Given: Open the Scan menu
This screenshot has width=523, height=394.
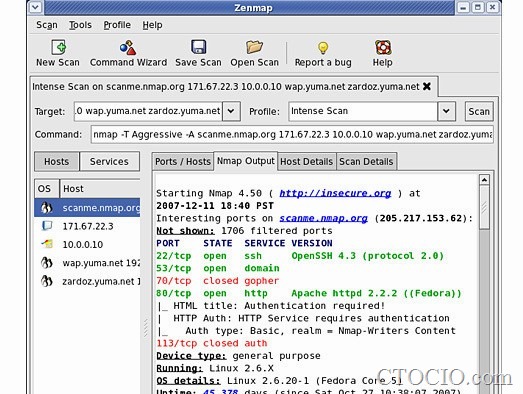Looking at the screenshot, I should (x=47, y=25).
